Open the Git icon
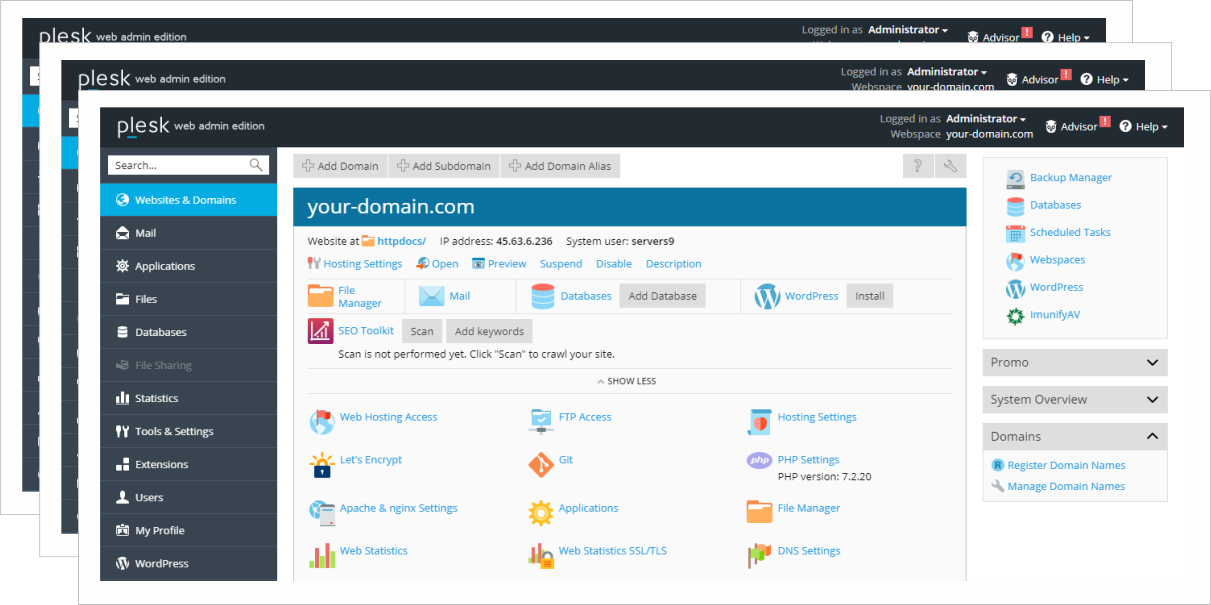This screenshot has height=605, width=1211. [x=541, y=465]
